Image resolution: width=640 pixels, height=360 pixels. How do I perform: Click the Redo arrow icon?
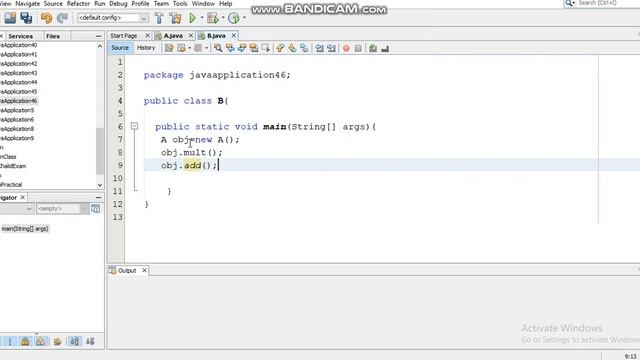[x=62, y=18]
